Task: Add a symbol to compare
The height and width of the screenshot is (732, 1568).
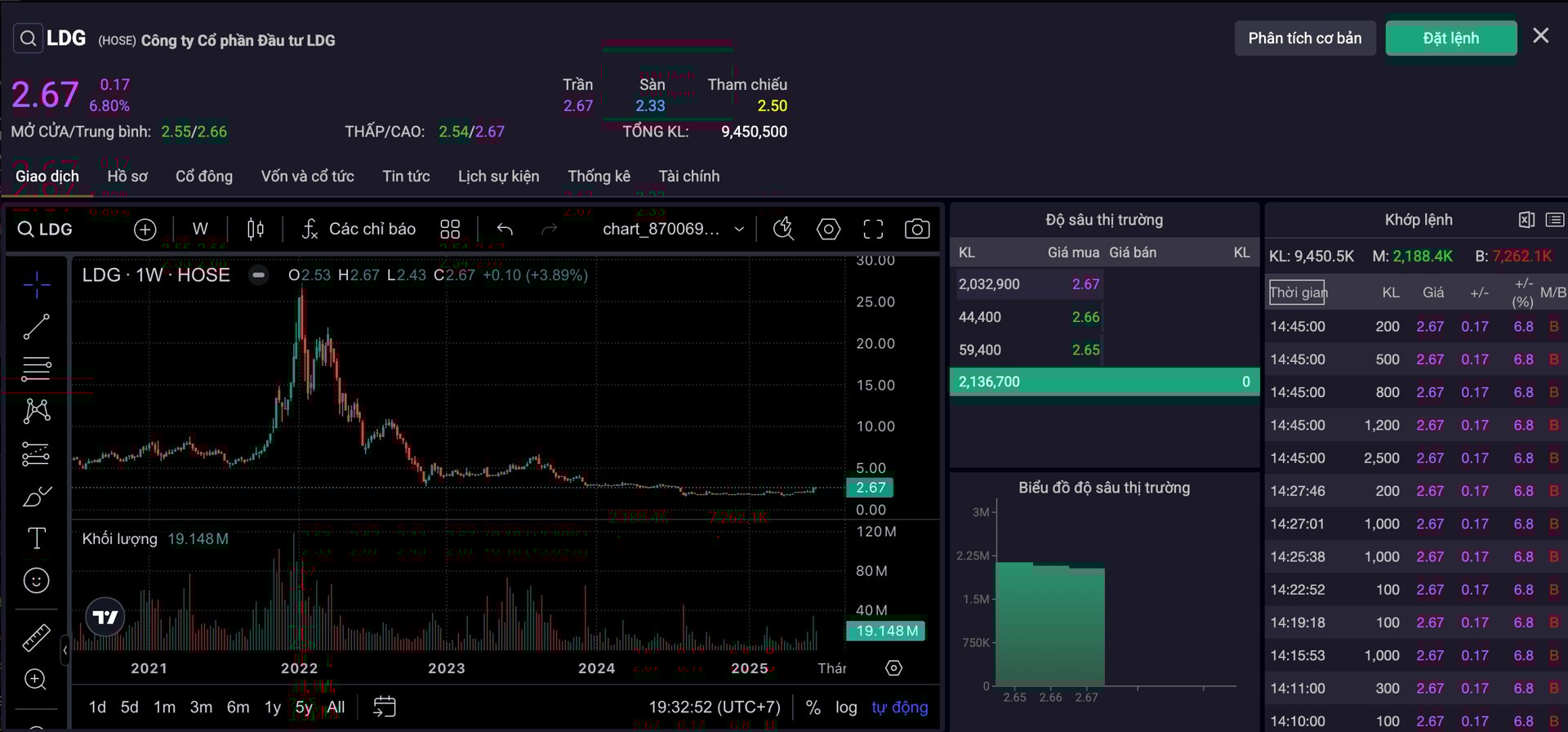Action: coord(145,230)
